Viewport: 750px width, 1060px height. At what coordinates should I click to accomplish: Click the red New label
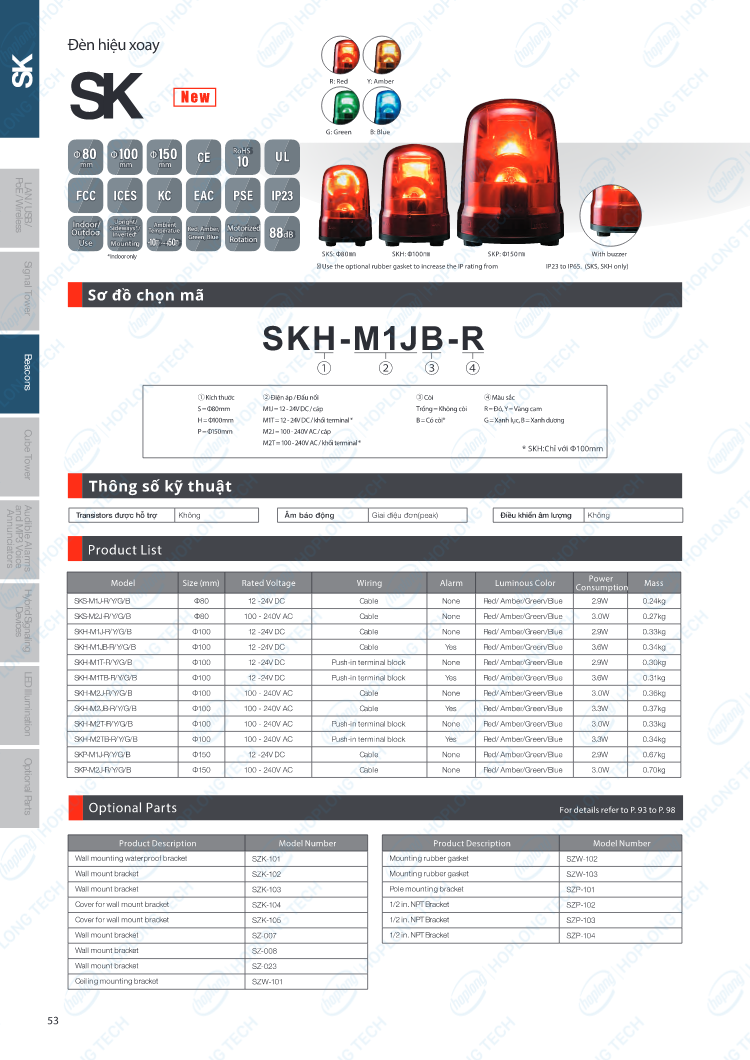[195, 97]
